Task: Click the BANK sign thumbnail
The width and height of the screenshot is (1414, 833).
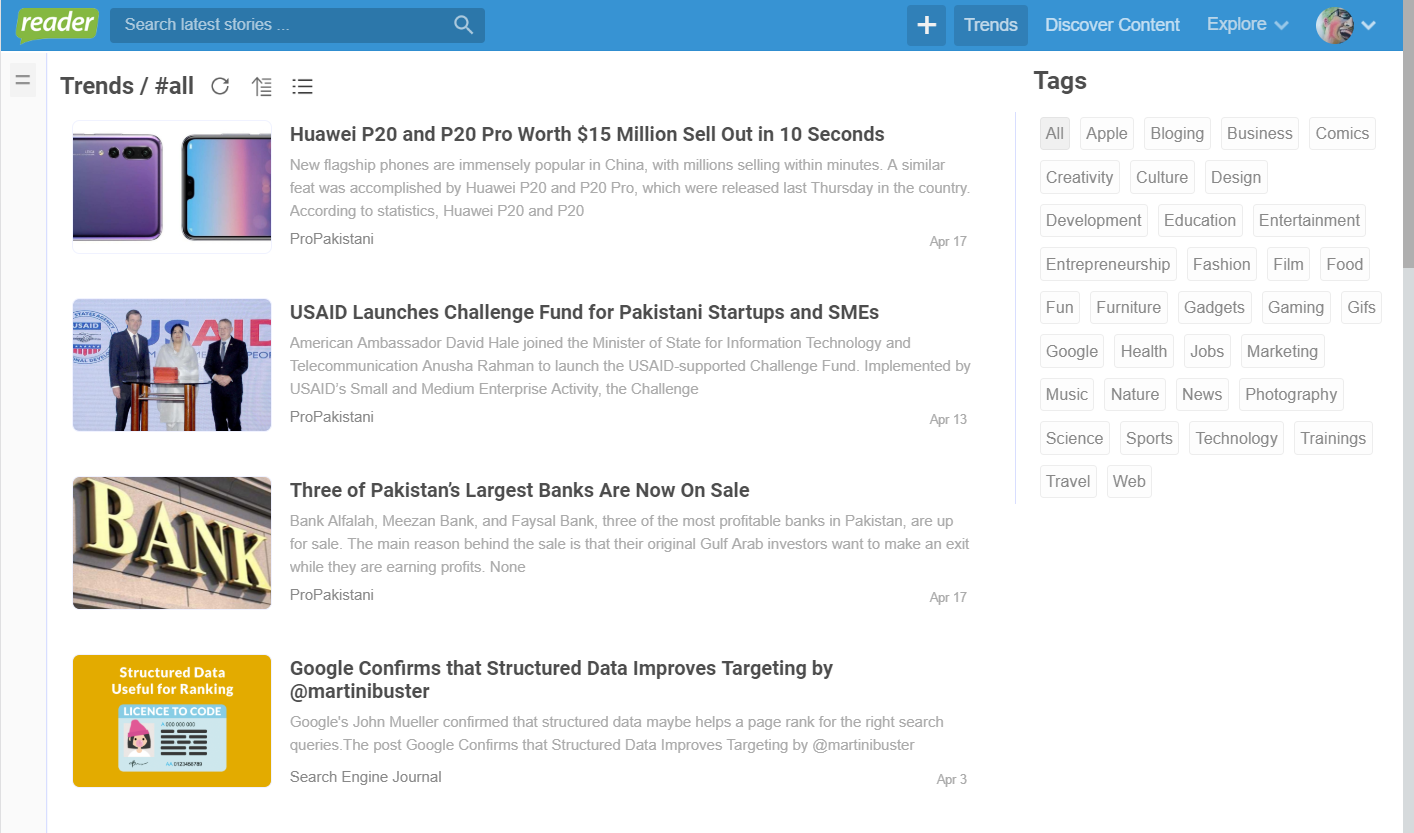Action: pyautogui.click(x=172, y=543)
